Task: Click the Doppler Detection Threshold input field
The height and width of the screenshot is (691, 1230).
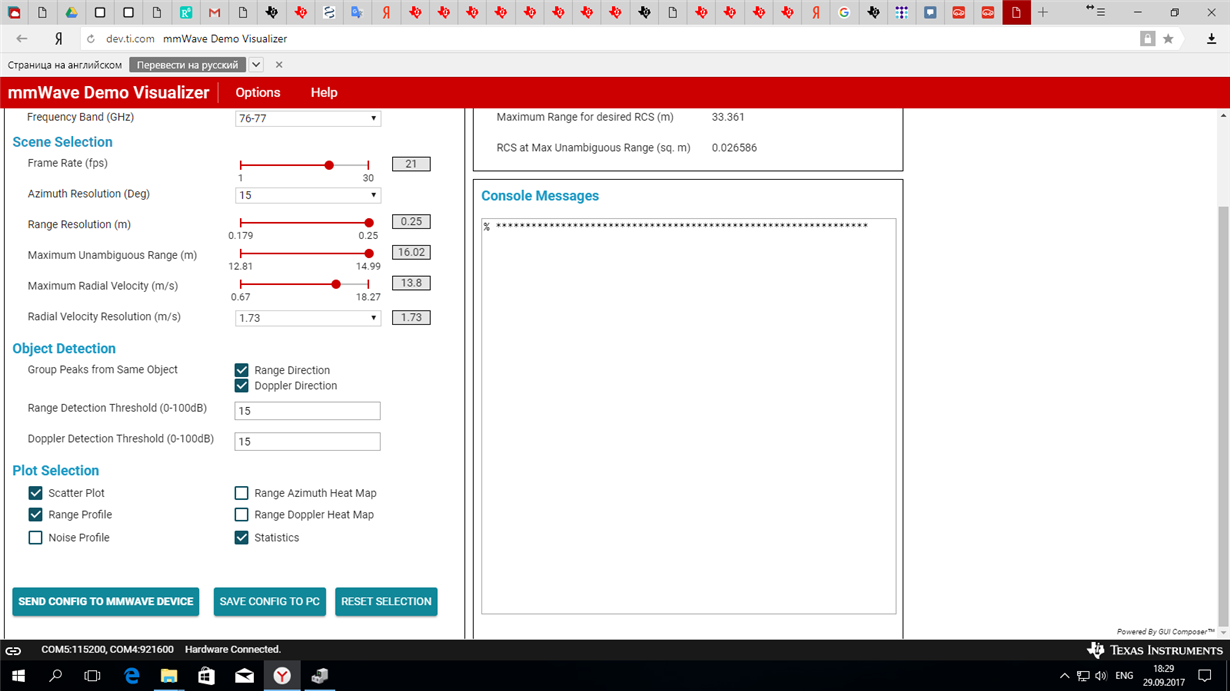Action: pos(308,441)
